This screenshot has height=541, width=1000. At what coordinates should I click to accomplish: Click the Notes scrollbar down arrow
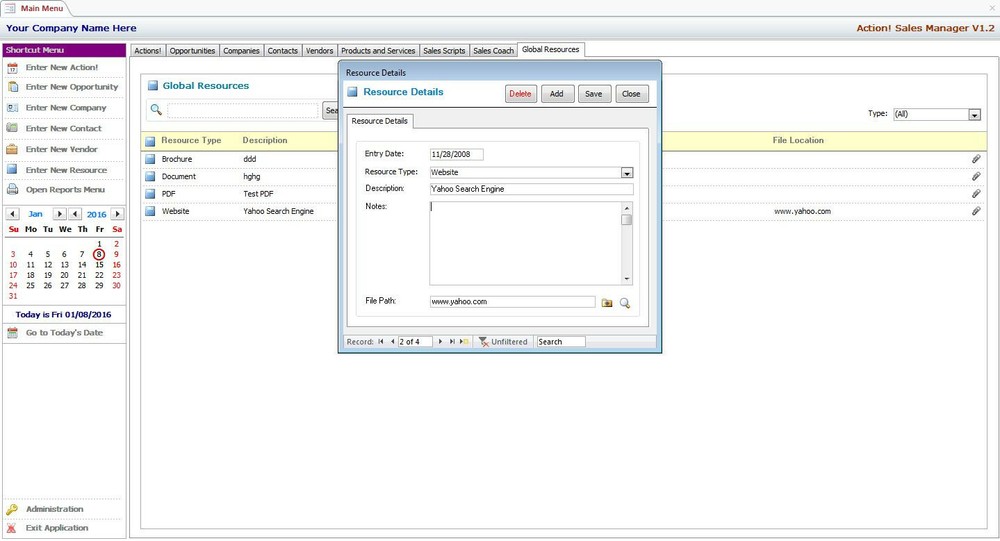[x=627, y=279]
